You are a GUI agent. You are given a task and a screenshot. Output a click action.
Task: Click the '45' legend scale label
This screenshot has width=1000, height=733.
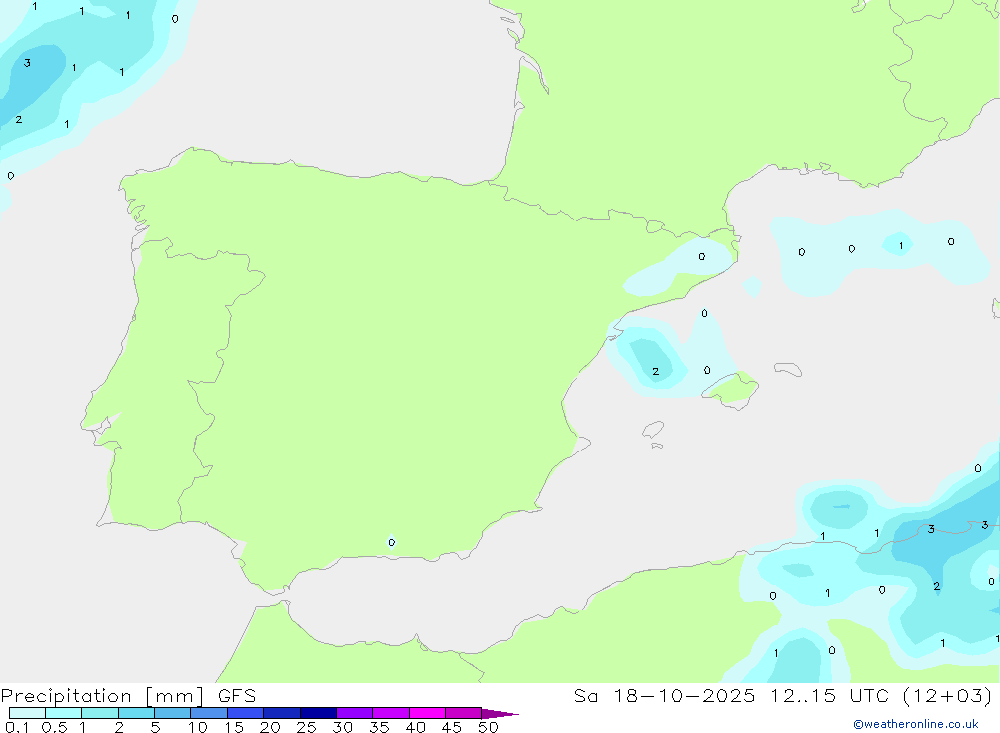click(x=452, y=727)
